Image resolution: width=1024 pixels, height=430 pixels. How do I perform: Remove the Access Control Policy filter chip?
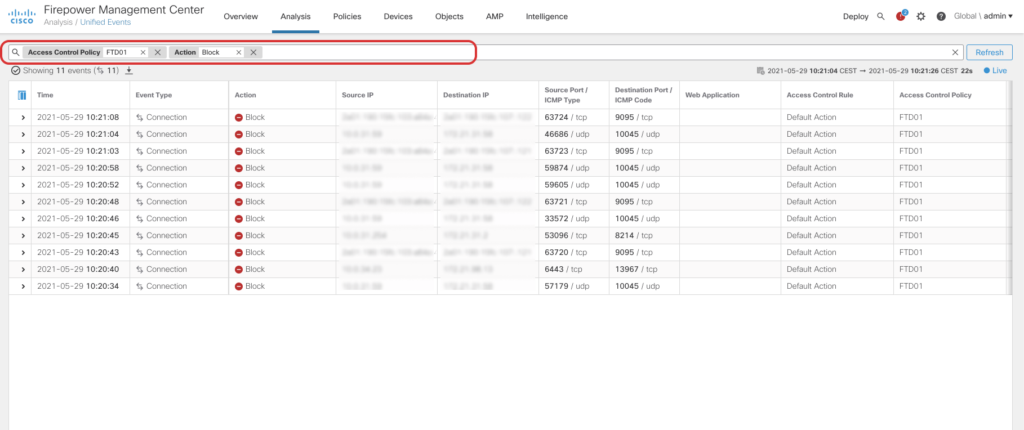pyautogui.click(x=157, y=52)
